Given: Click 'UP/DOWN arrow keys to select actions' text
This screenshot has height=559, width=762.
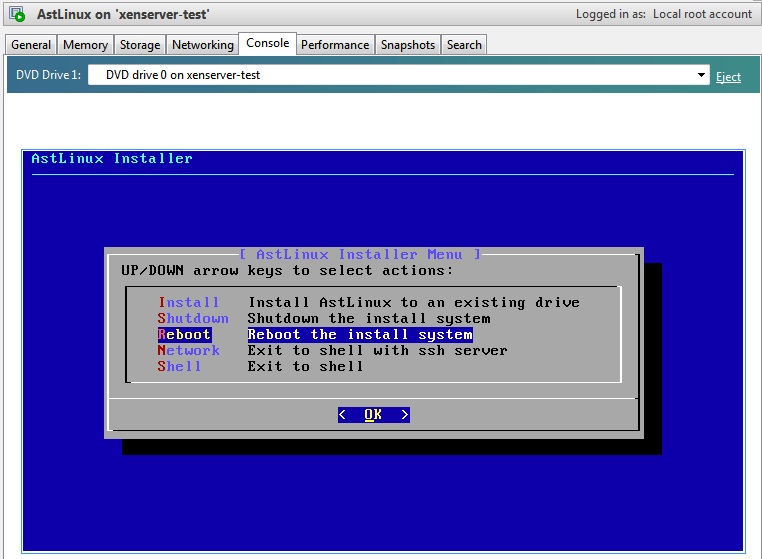Looking at the screenshot, I should tap(287, 270).
